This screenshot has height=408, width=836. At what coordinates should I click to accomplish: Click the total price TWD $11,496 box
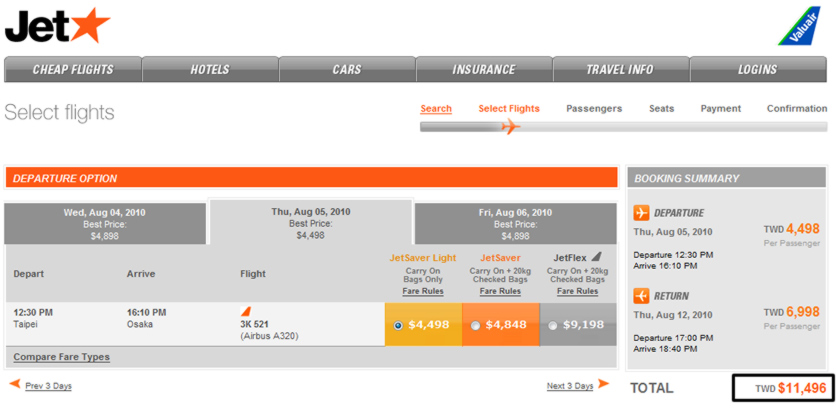pyautogui.click(x=783, y=388)
